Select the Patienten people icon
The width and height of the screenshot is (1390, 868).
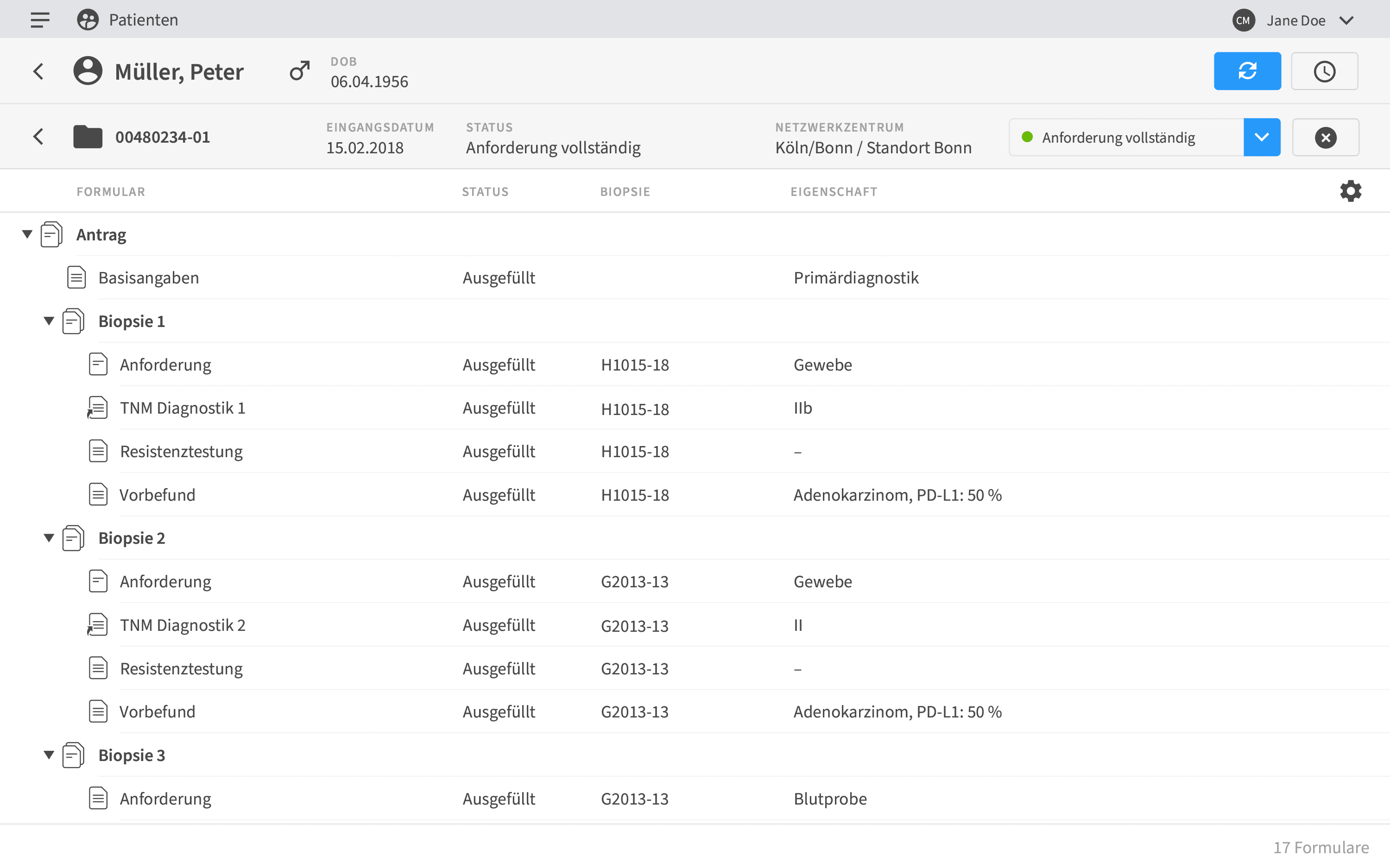pyautogui.click(x=87, y=19)
